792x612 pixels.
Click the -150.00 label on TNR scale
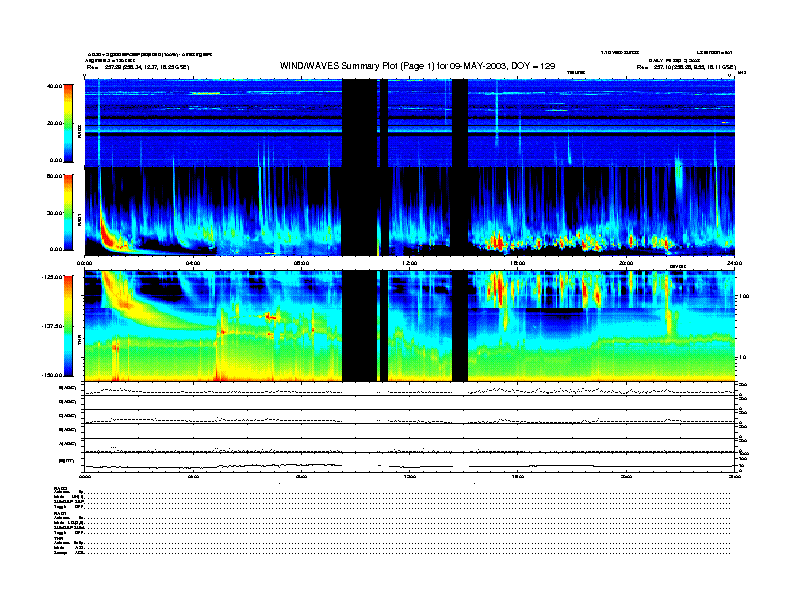52,375
